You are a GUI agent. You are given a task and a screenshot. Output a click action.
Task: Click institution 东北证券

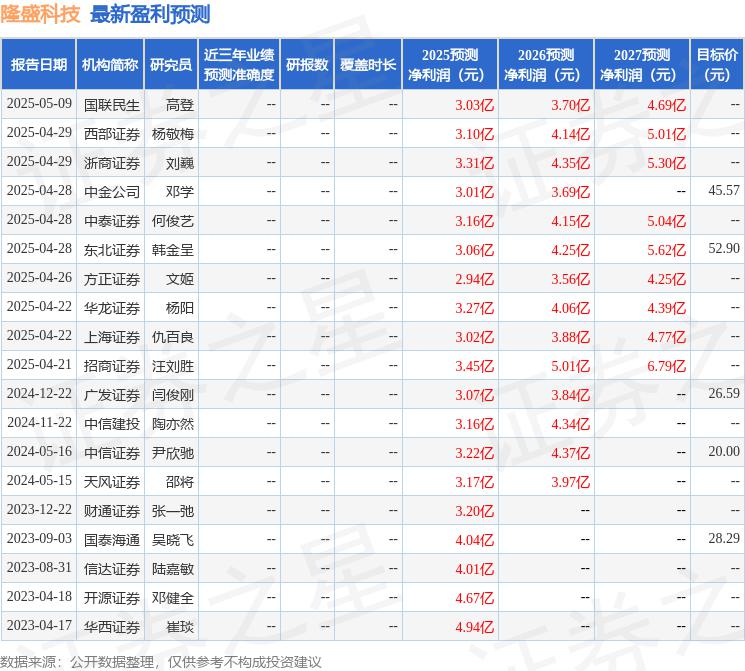[x=112, y=250]
